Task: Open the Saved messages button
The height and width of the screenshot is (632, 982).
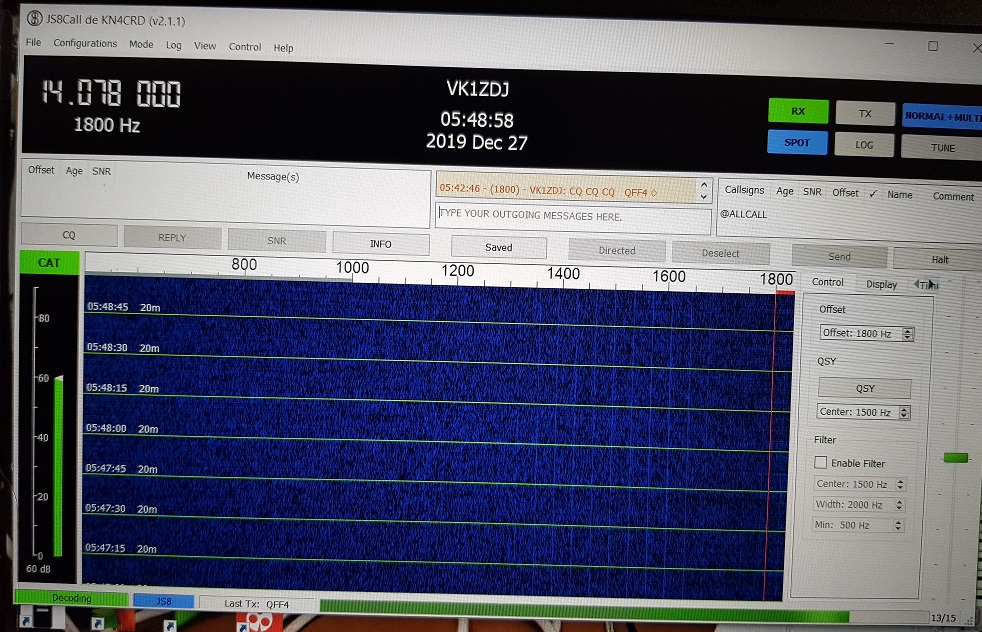Action: click(499, 247)
